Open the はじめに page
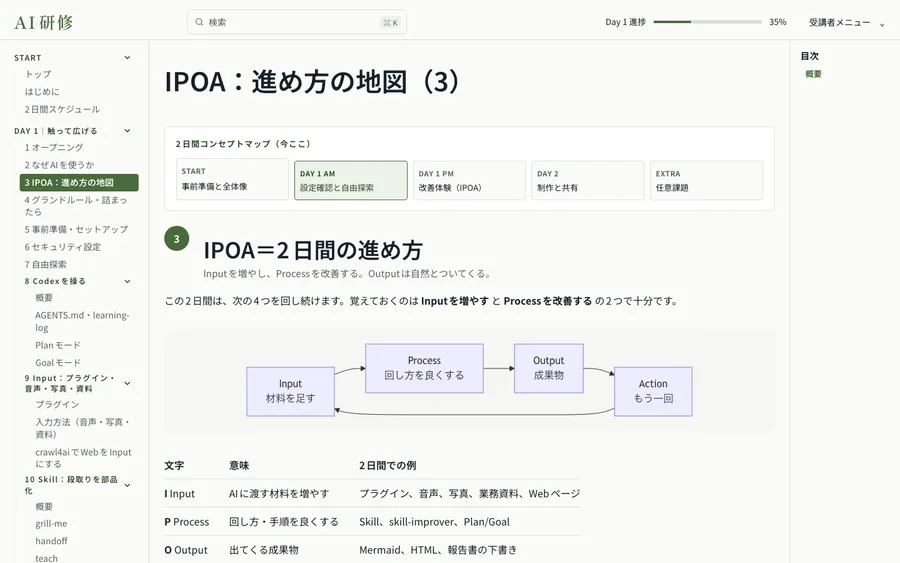 pos(42,91)
